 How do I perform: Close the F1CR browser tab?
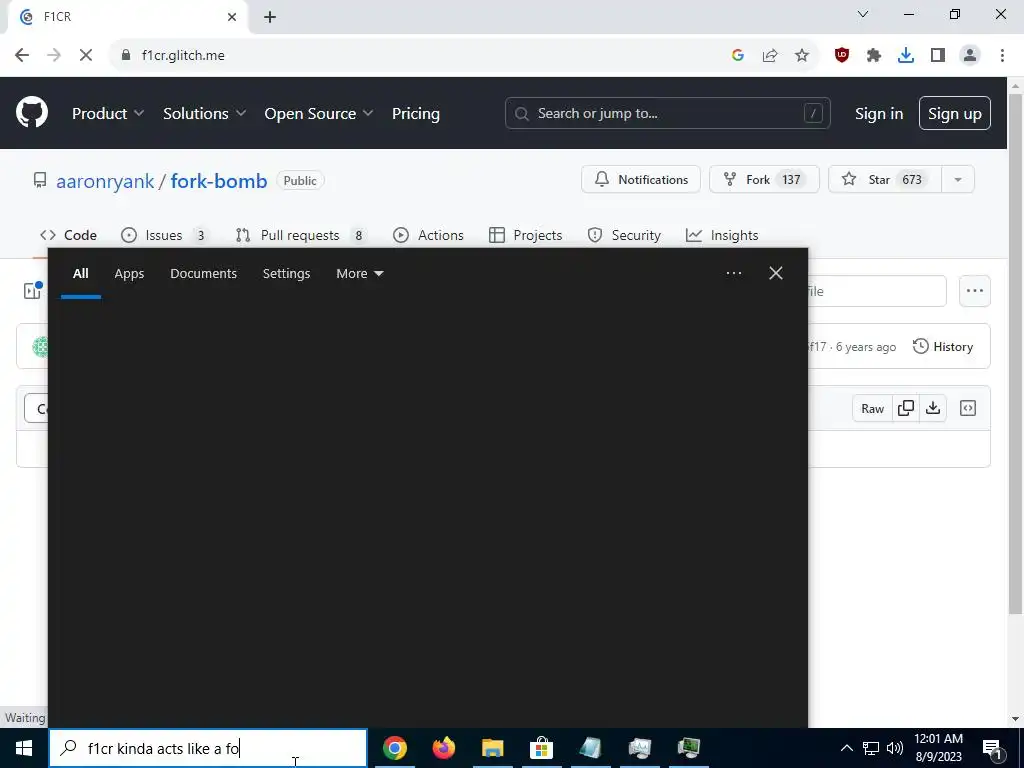click(x=232, y=17)
